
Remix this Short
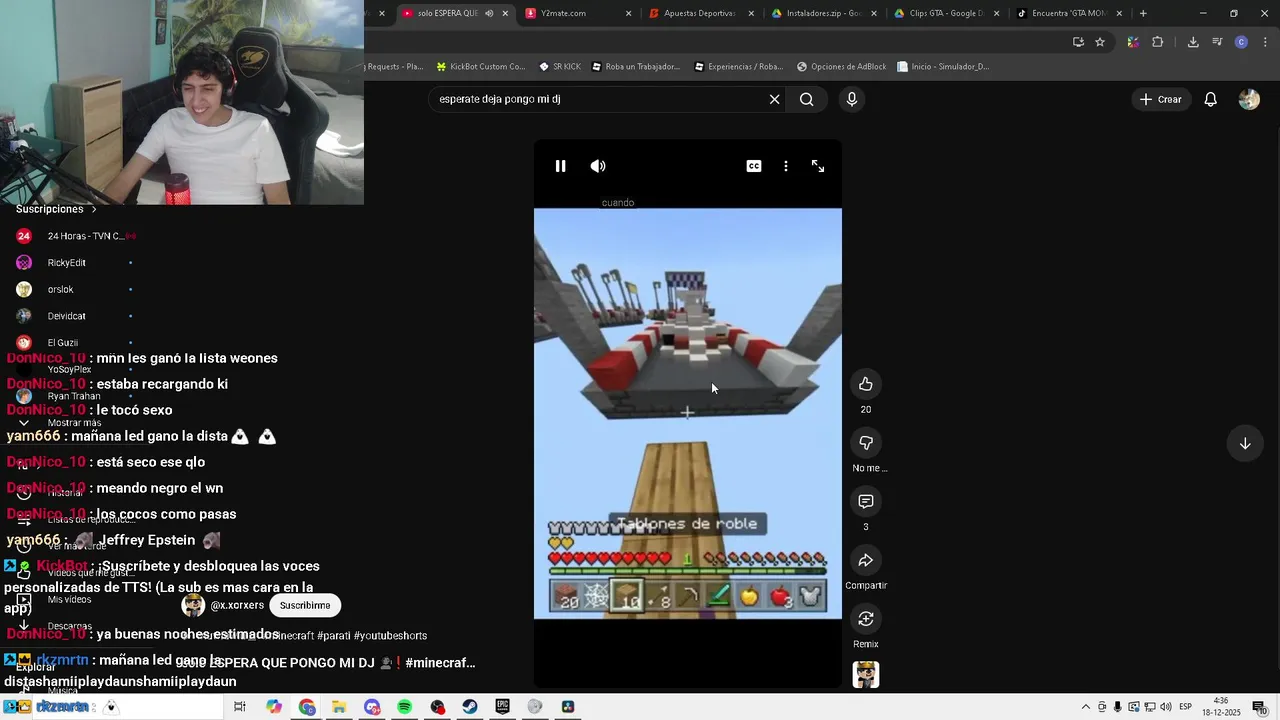pos(866,619)
